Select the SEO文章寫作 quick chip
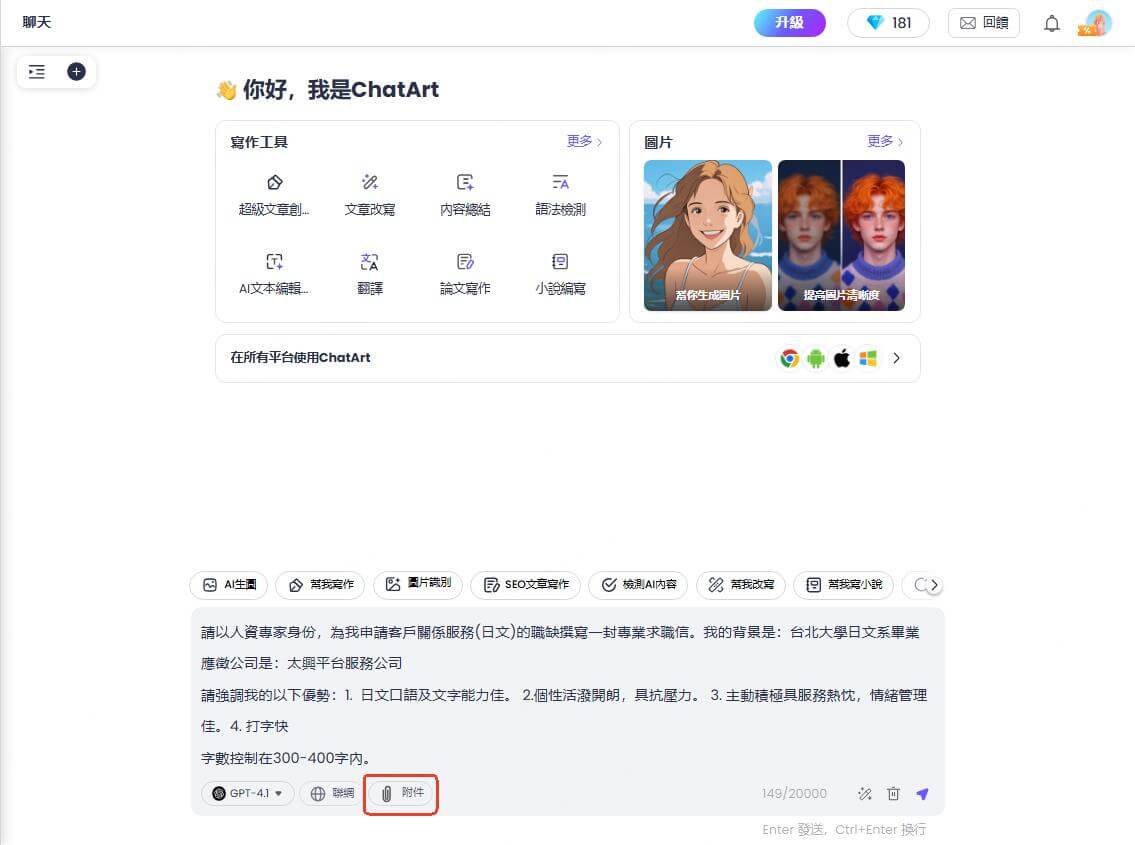This screenshot has height=845, width=1135. click(526, 585)
